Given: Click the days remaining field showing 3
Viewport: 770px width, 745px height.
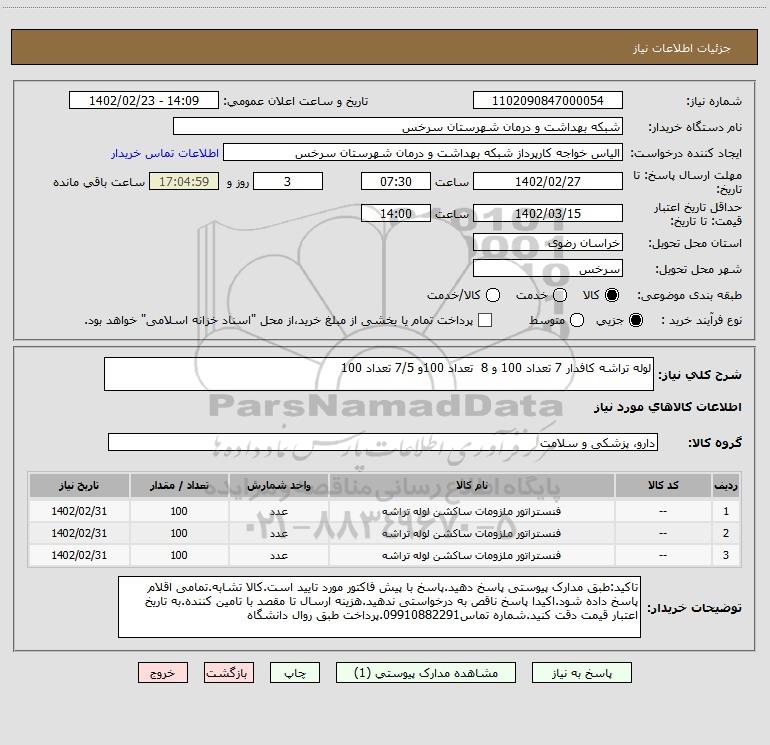Looking at the screenshot, I should click(x=288, y=181).
